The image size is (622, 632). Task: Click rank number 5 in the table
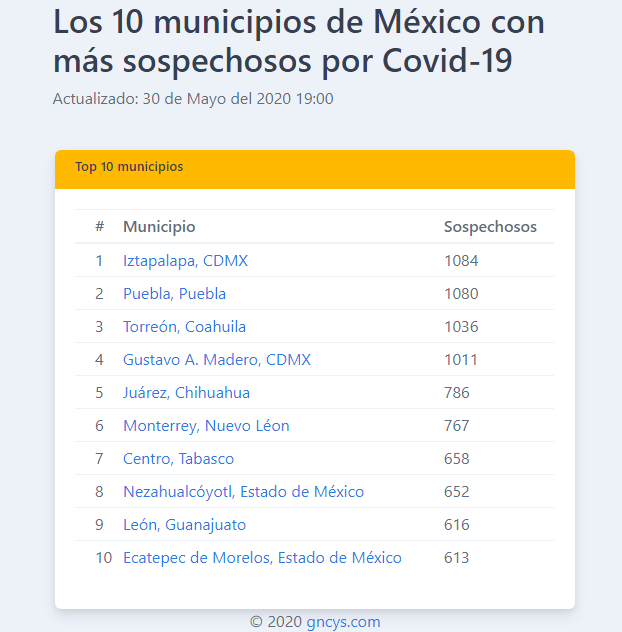pyautogui.click(x=99, y=393)
